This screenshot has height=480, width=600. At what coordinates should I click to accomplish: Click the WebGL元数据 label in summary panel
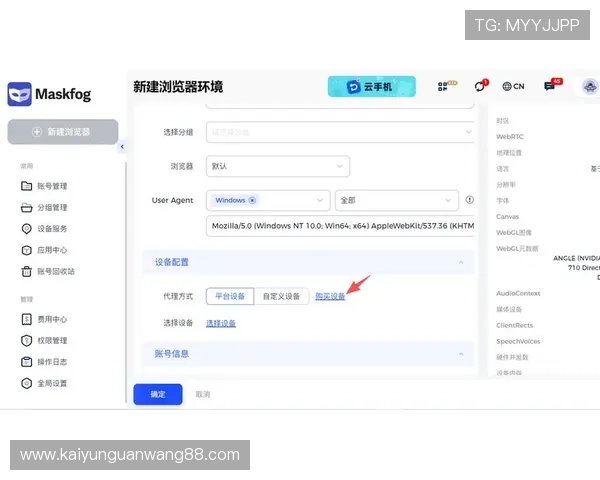point(517,248)
